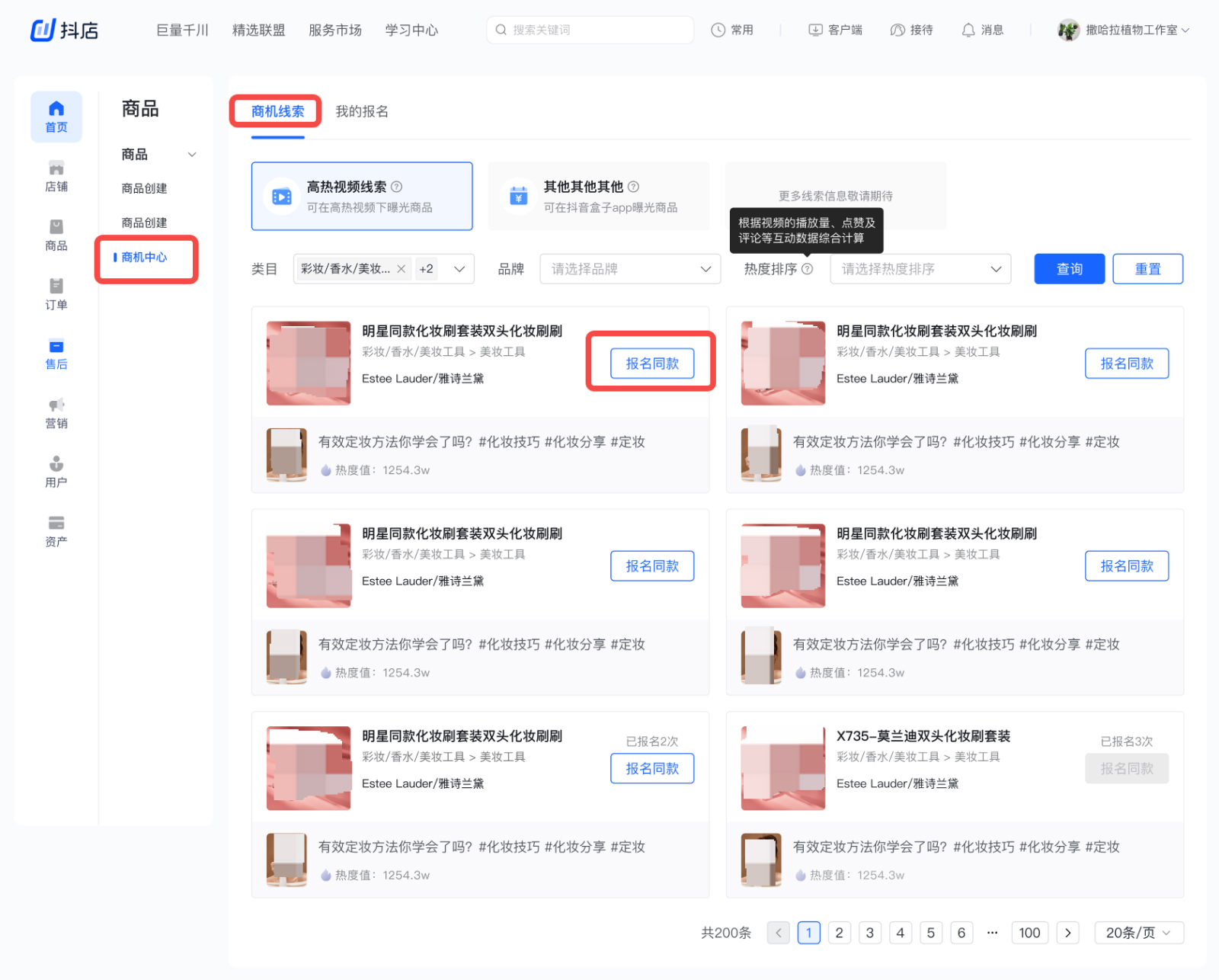Select the 店铺 icon in sidebar

(x=56, y=175)
